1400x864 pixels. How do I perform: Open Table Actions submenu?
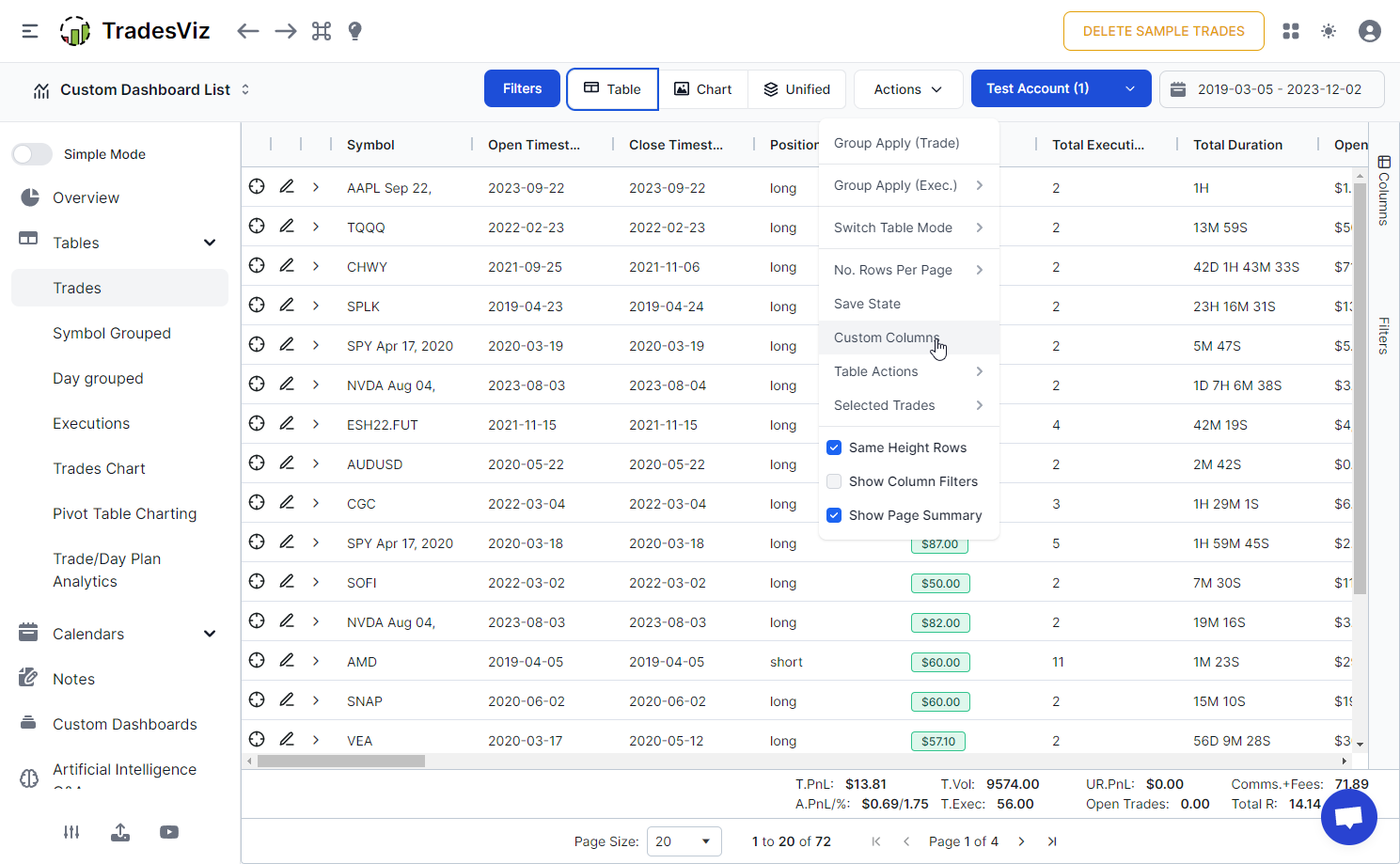tap(908, 371)
